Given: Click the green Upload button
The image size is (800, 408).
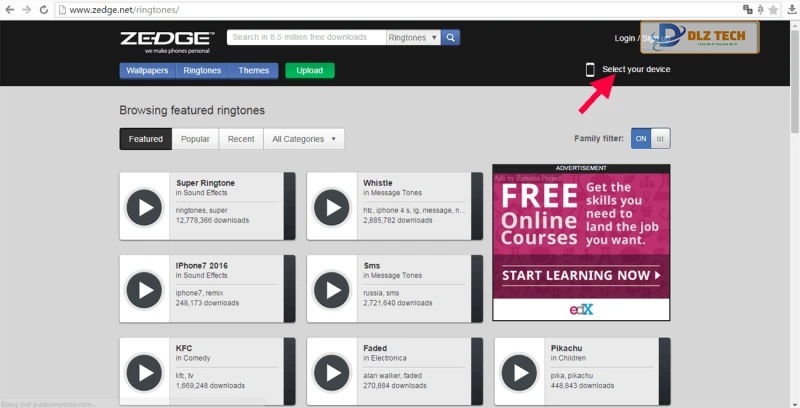Looking at the screenshot, I should tap(310, 71).
